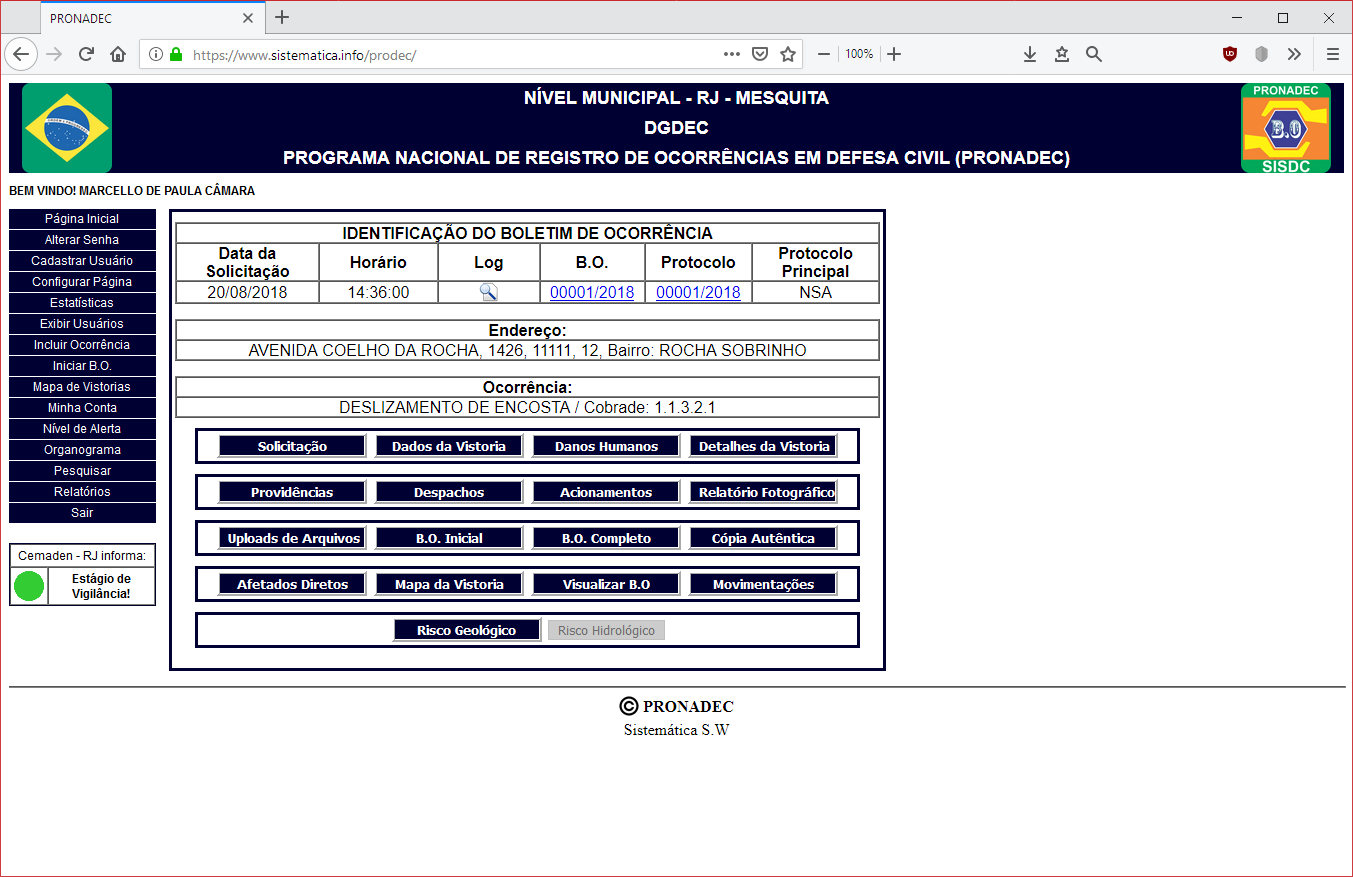
Task: Open Dados da Vistoria button
Action: tap(449, 447)
